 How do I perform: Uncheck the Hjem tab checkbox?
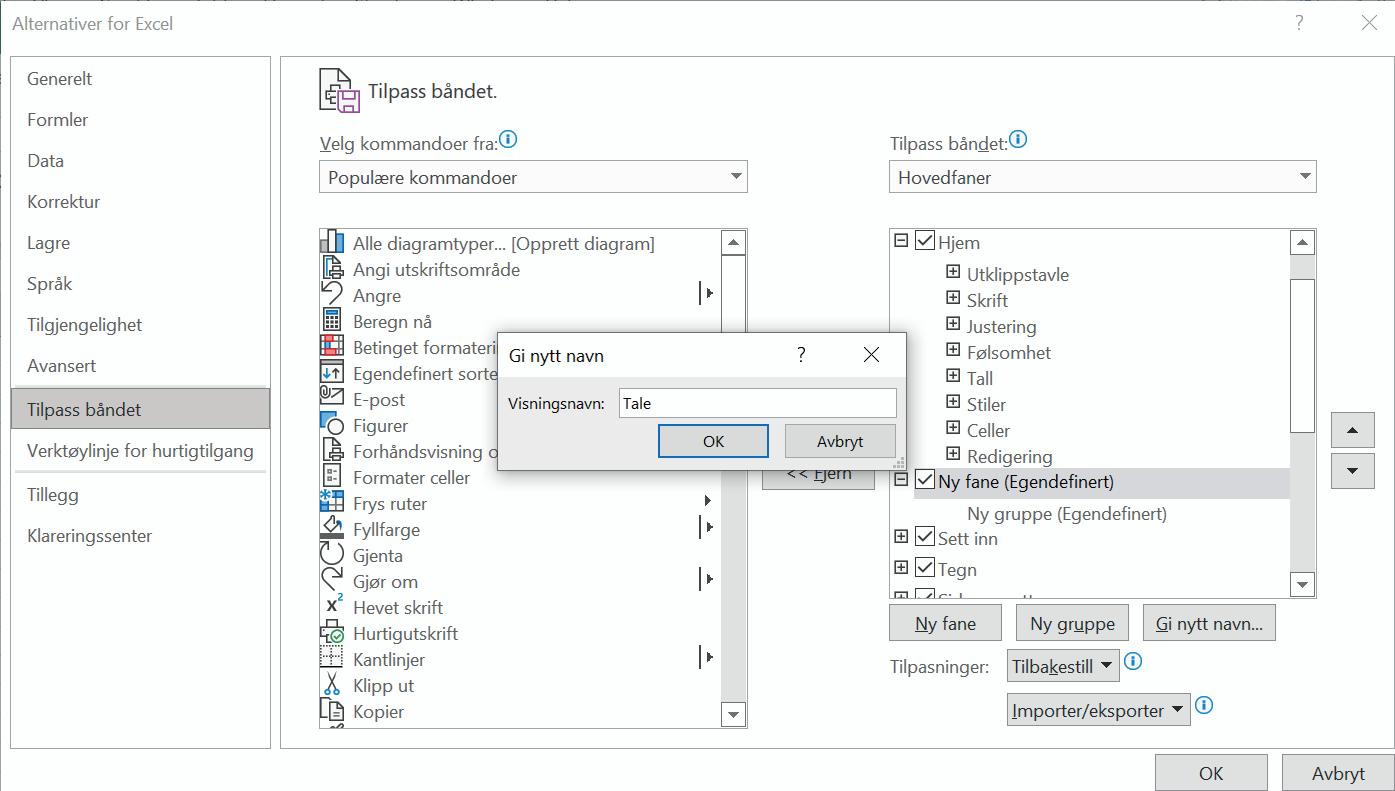(x=925, y=241)
